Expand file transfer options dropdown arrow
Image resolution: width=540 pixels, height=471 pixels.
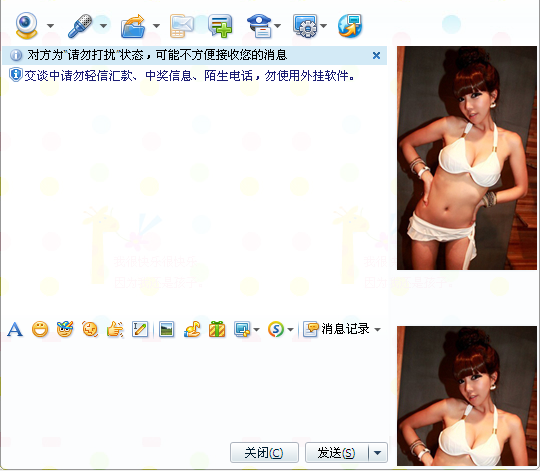click(x=156, y=26)
